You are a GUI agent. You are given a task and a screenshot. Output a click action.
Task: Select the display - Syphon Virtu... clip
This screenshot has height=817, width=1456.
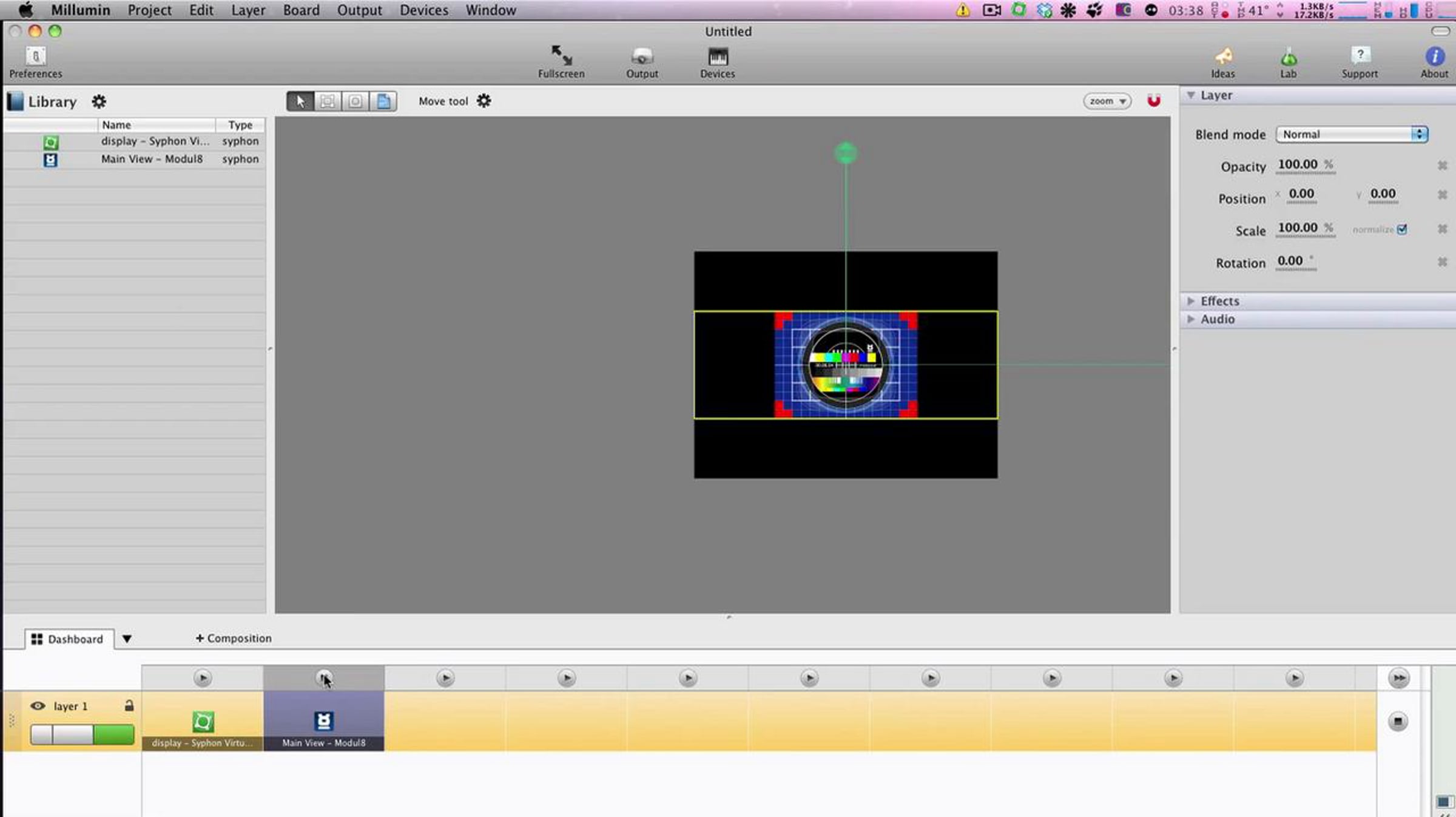pos(203,722)
